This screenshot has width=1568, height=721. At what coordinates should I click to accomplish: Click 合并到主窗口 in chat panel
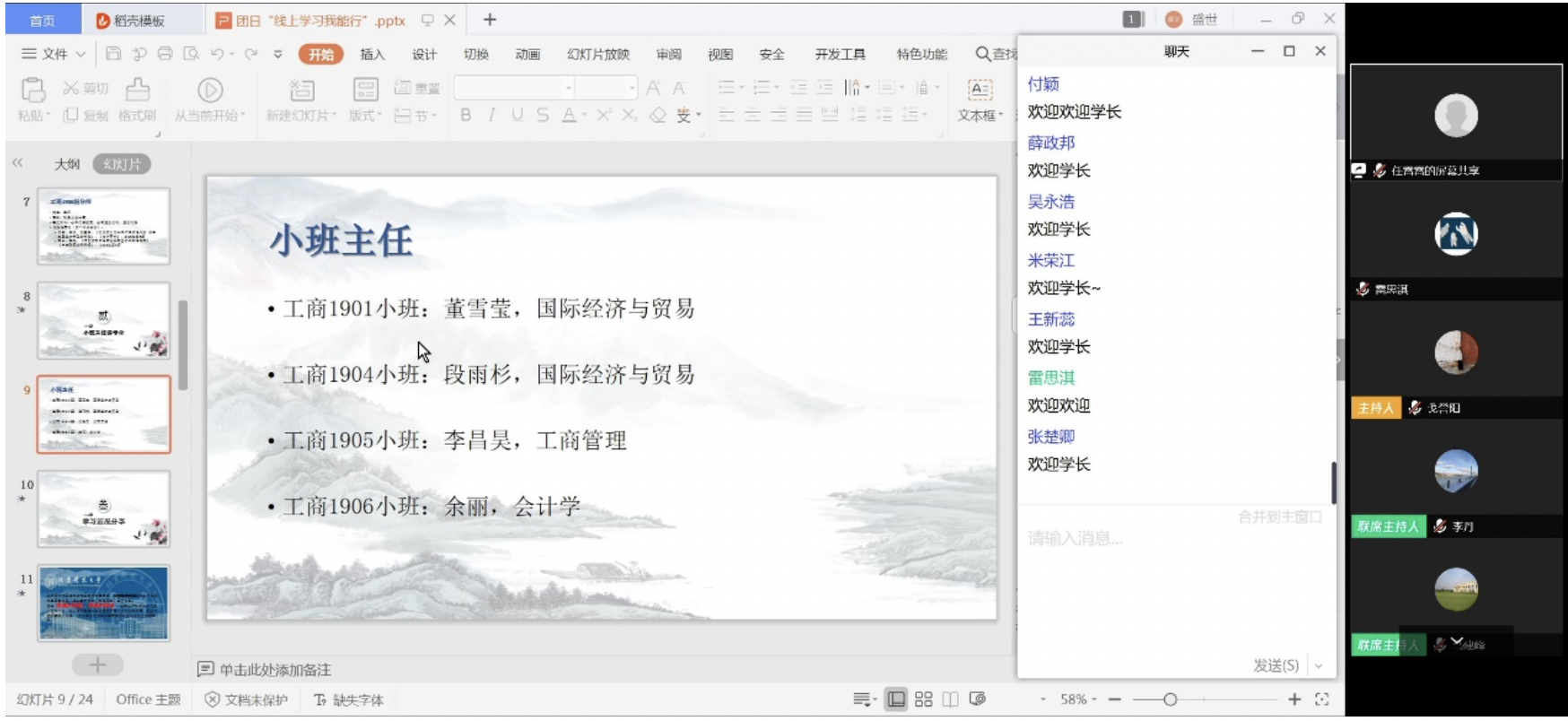(1279, 517)
